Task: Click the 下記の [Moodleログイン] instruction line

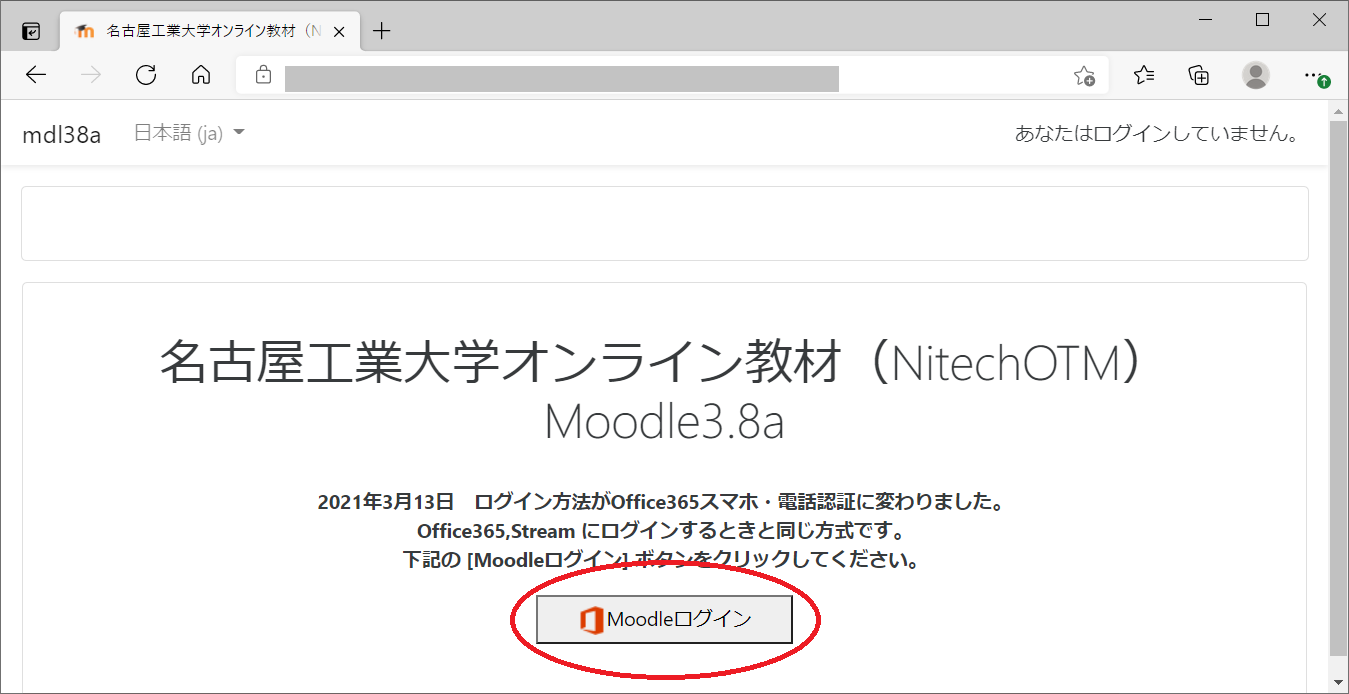Action: pos(661,560)
